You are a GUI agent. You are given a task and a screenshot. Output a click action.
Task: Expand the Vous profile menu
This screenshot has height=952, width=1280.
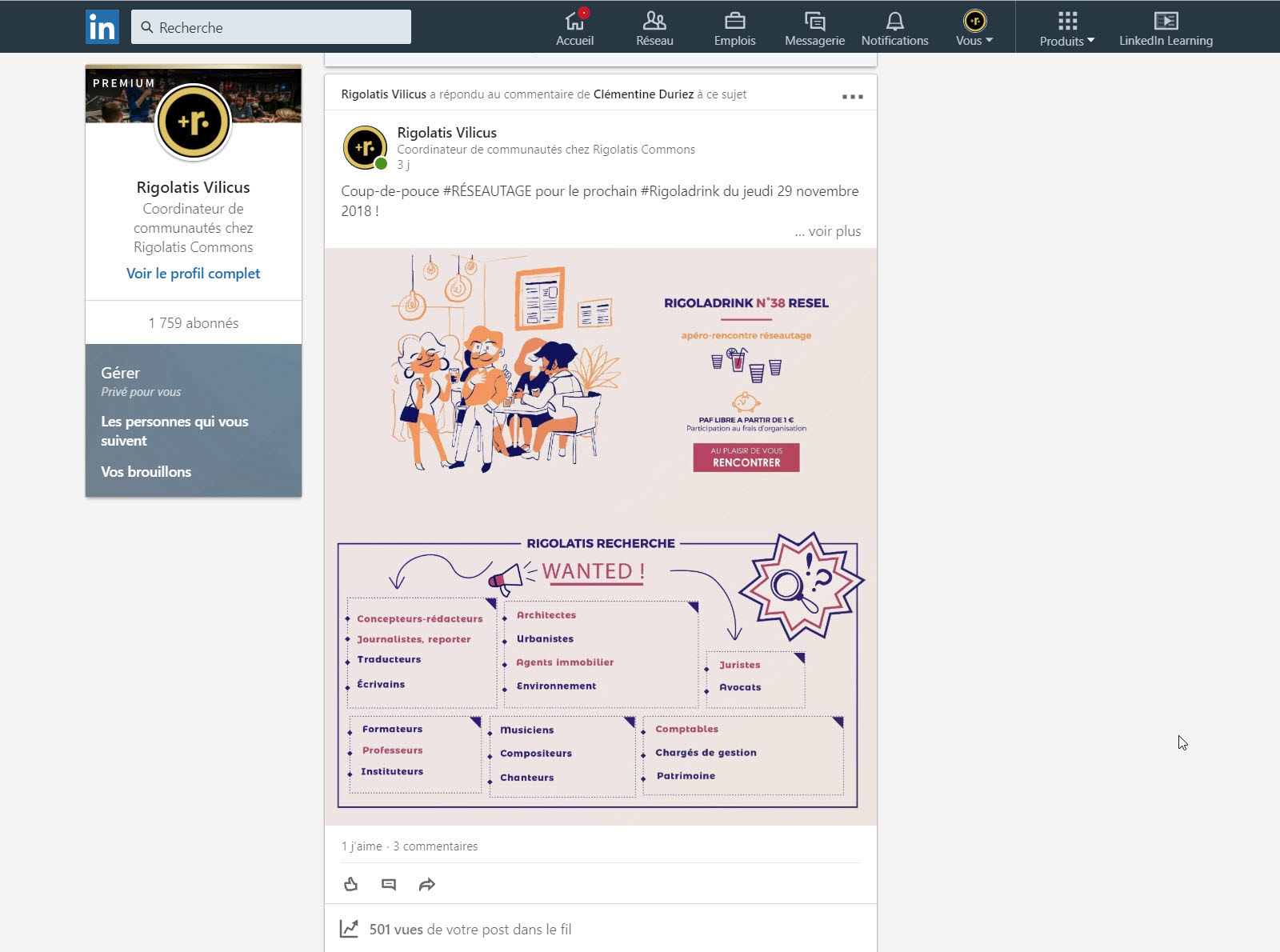[974, 28]
